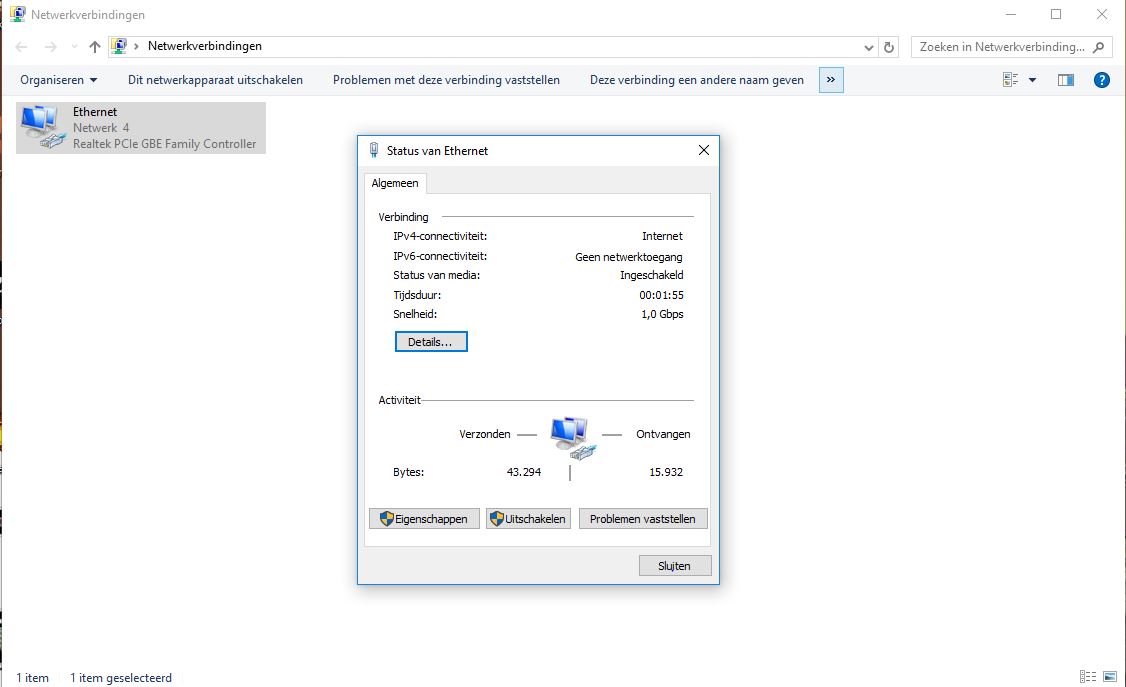The image size is (1126, 687).
Task: Open the view options dropdown arrow
Action: click(x=1033, y=80)
